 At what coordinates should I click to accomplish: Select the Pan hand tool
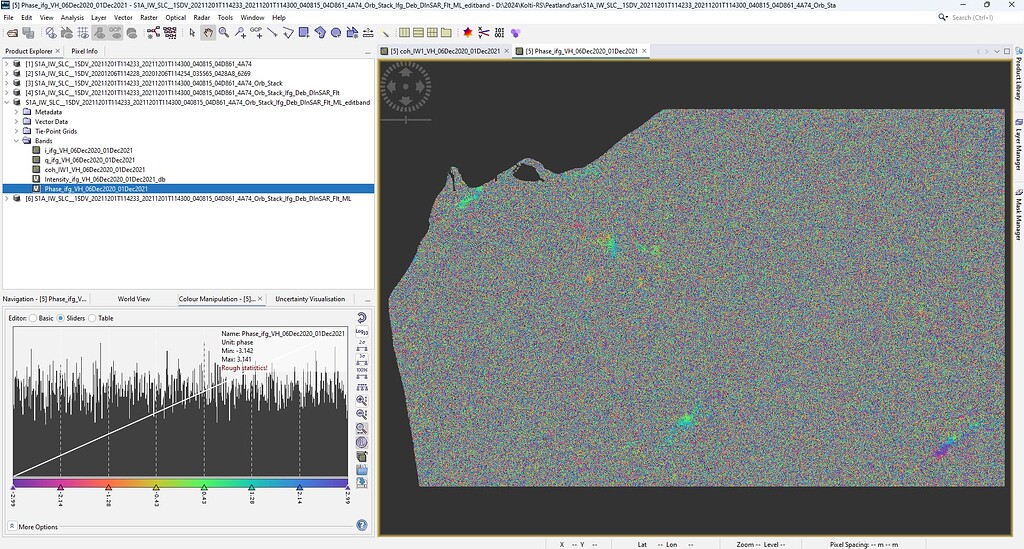208,33
